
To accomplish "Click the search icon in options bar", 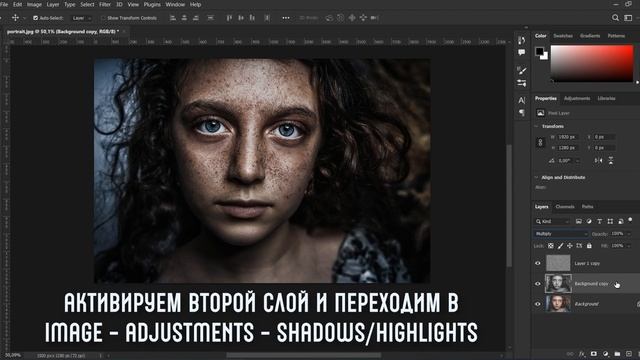I will tap(615, 18).
